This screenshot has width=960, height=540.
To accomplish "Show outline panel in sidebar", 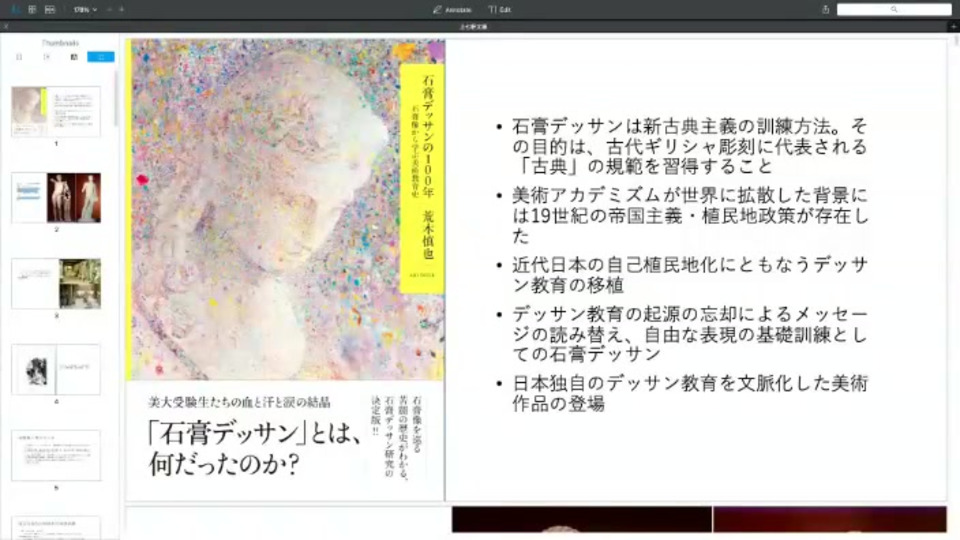I will [x=47, y=57].
